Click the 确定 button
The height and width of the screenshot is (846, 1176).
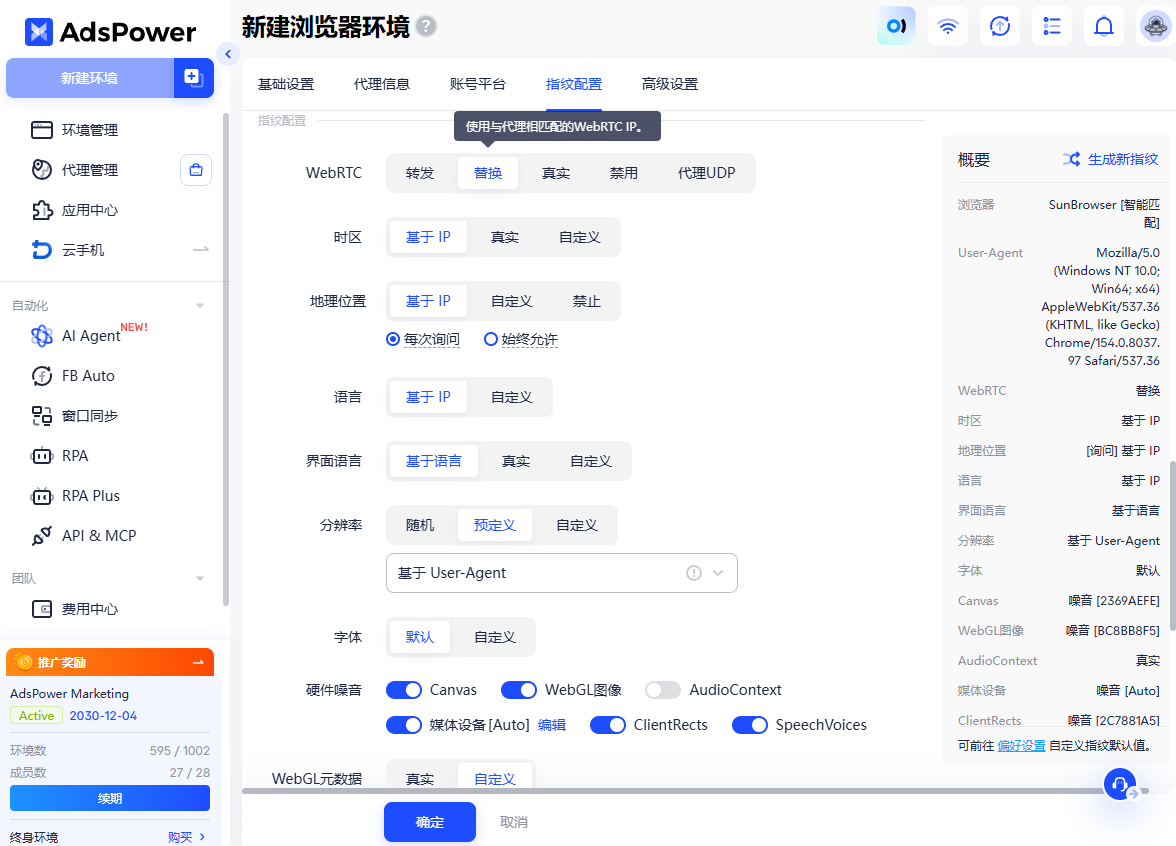pos(430,822)
